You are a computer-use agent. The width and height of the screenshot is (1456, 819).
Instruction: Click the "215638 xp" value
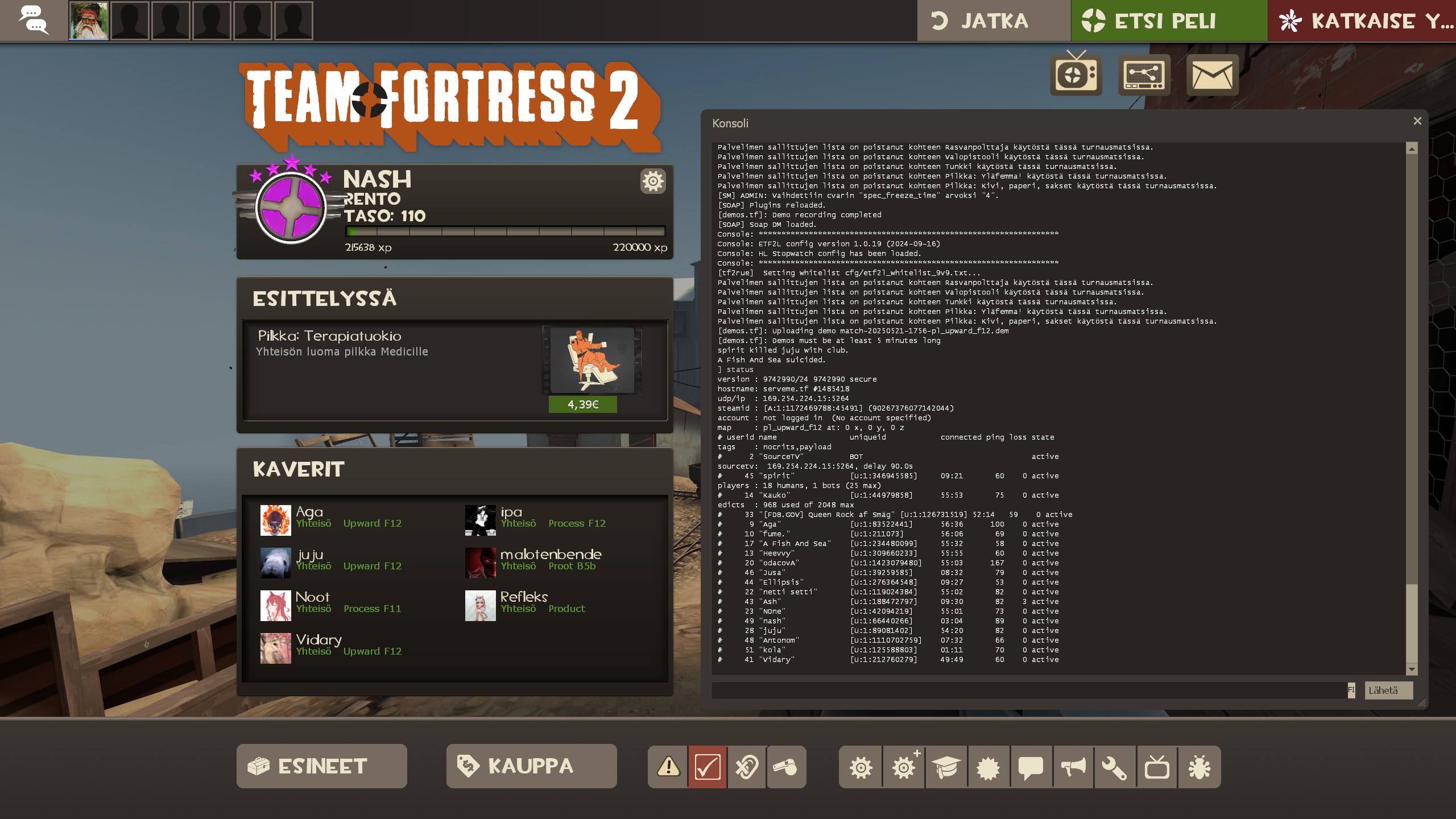tap(368, 247)
